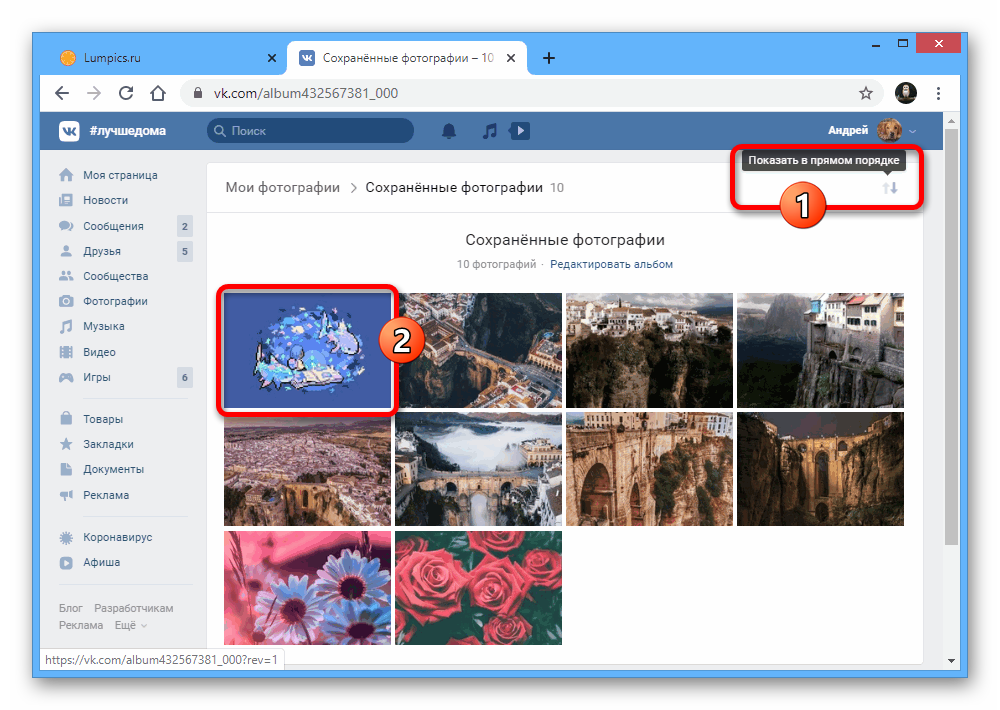1000x710 pixels.
Task: Open Сообщения in the sidebar
Action: 113,226
